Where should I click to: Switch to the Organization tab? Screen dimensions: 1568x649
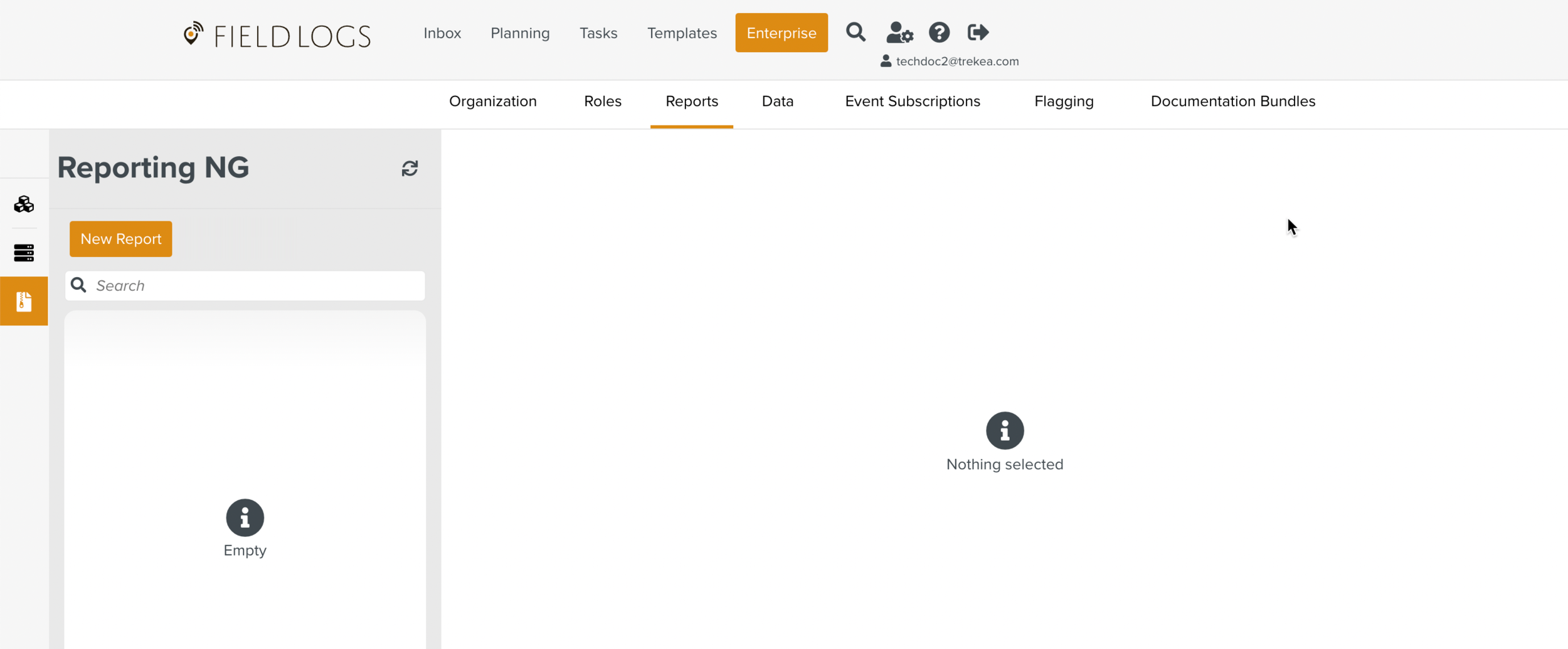coord(492,102)
